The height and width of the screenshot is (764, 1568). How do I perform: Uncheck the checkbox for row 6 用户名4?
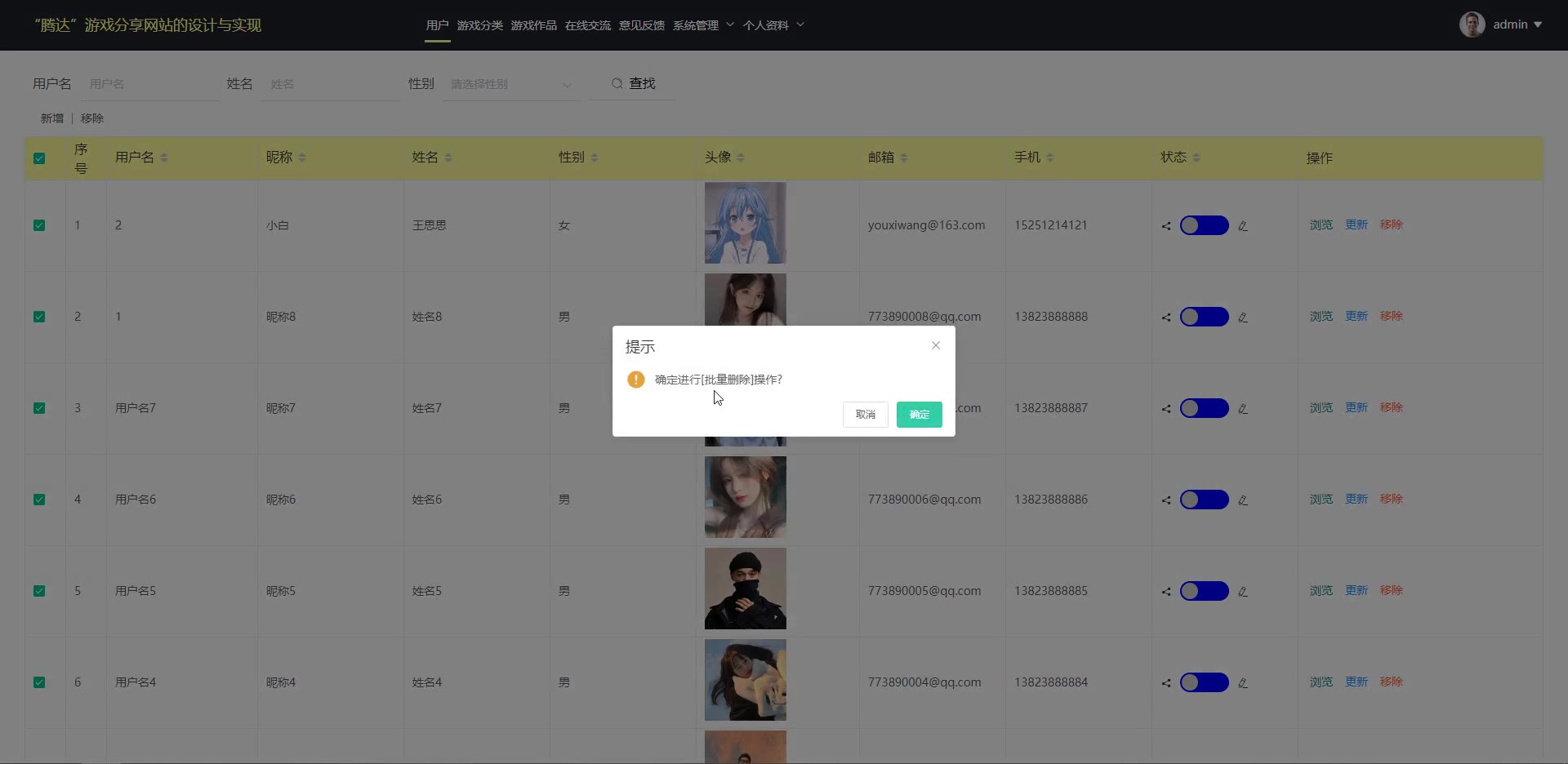pyautogui.click(x=39, y=682)
